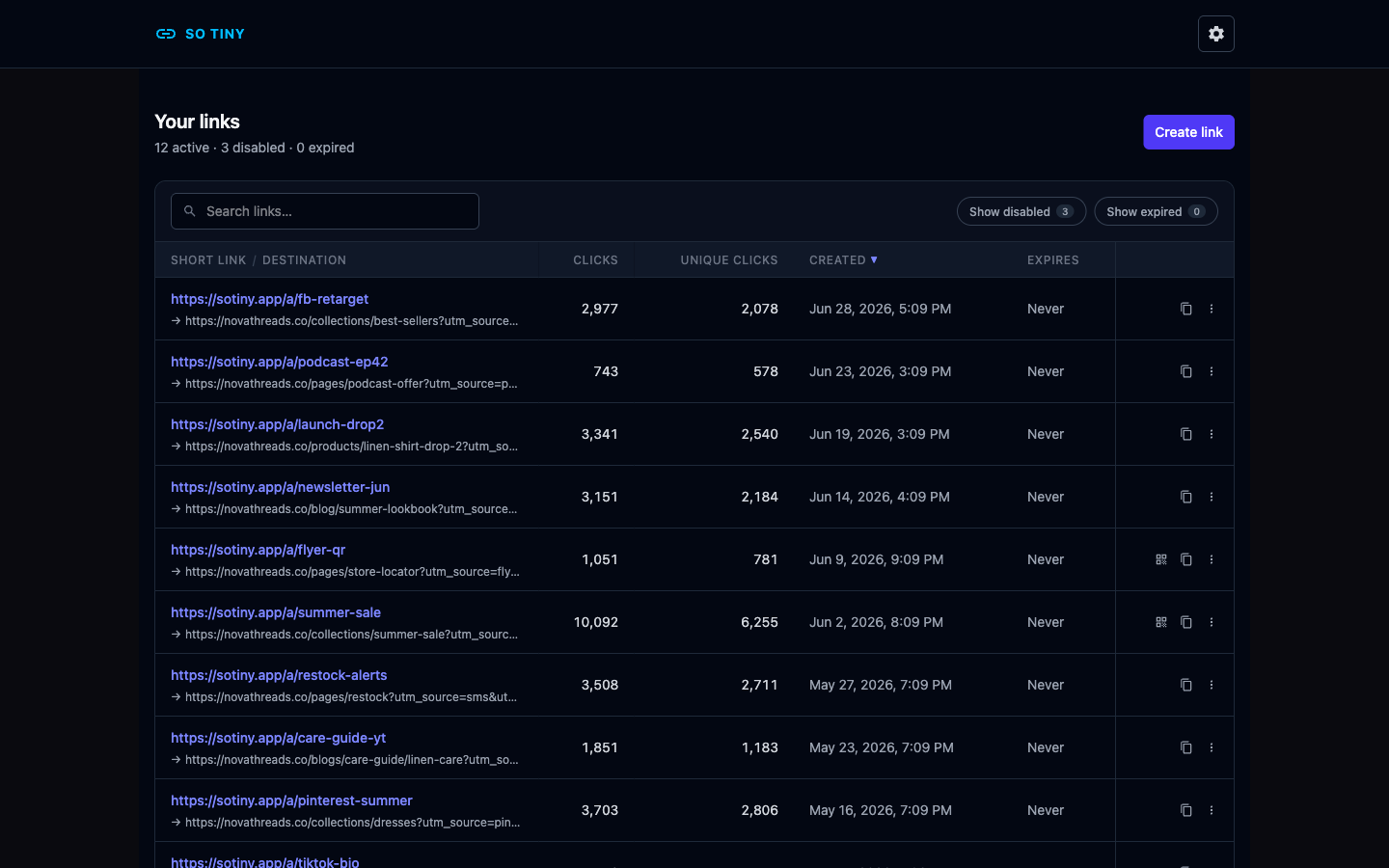This screenshot has width=1389, height=868.
Task: Sort by the Expires column header
Action: [x=1053, y=260]
